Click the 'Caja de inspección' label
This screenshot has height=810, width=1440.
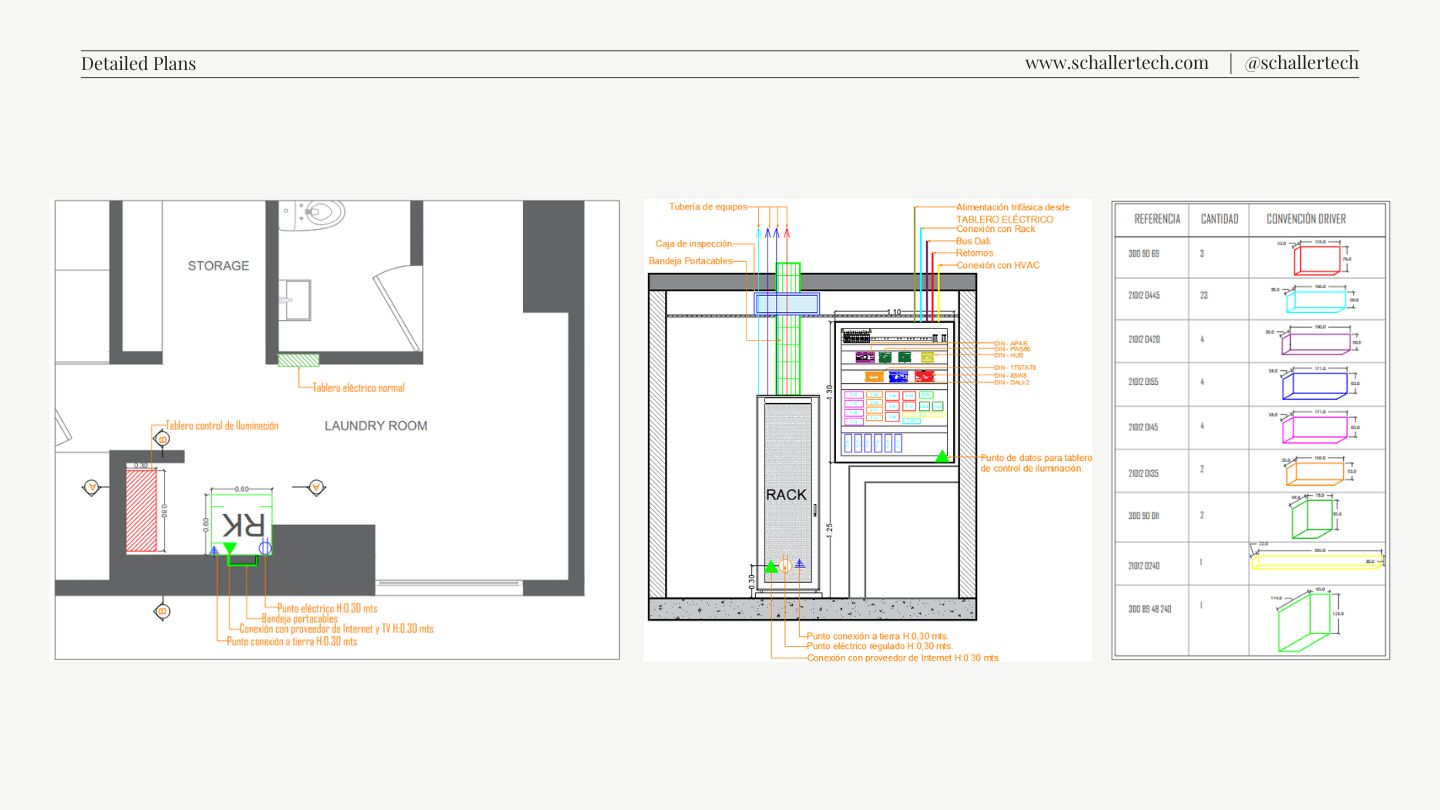tap(693, 243)
